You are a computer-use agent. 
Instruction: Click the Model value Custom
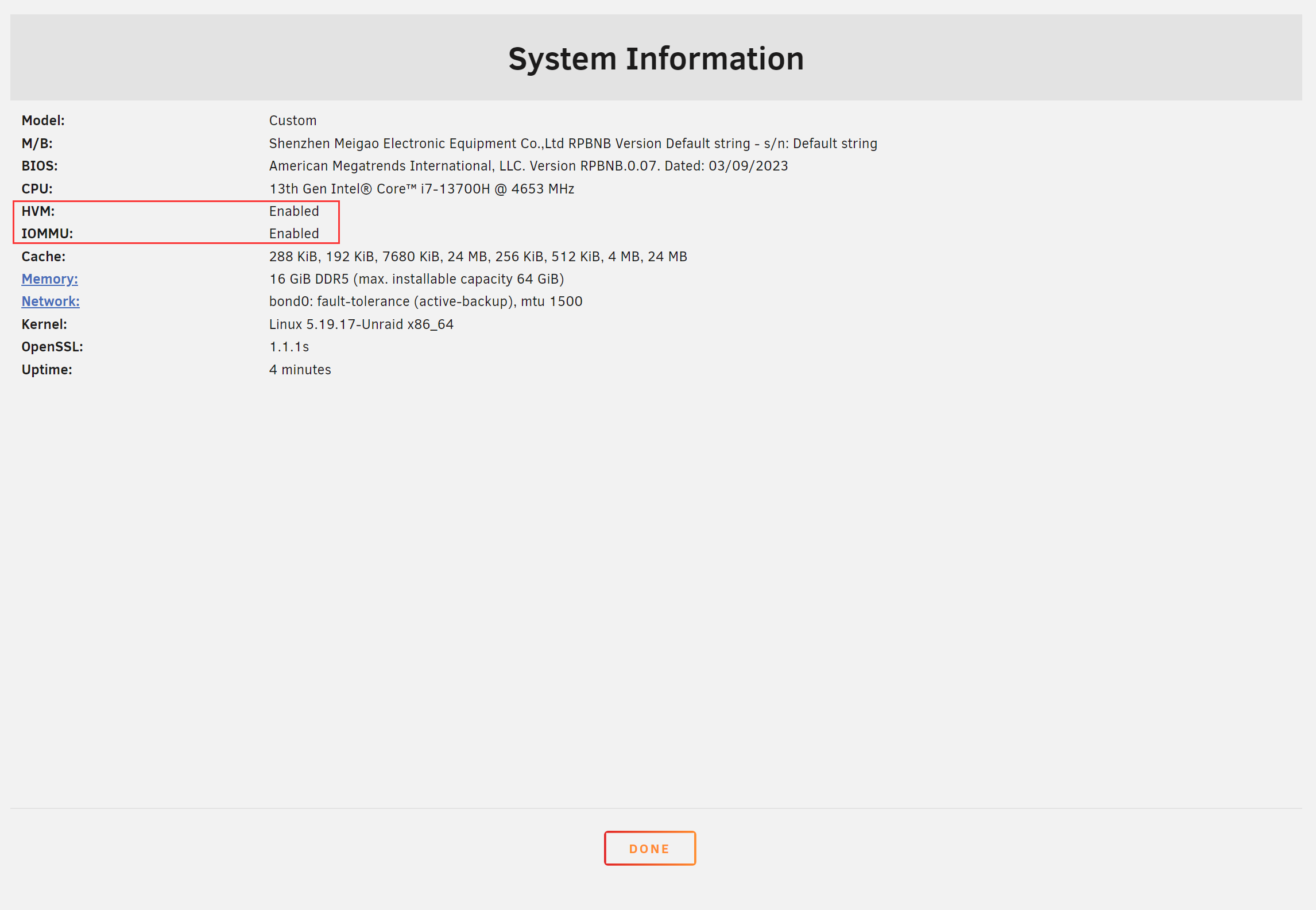coord(293,121)
